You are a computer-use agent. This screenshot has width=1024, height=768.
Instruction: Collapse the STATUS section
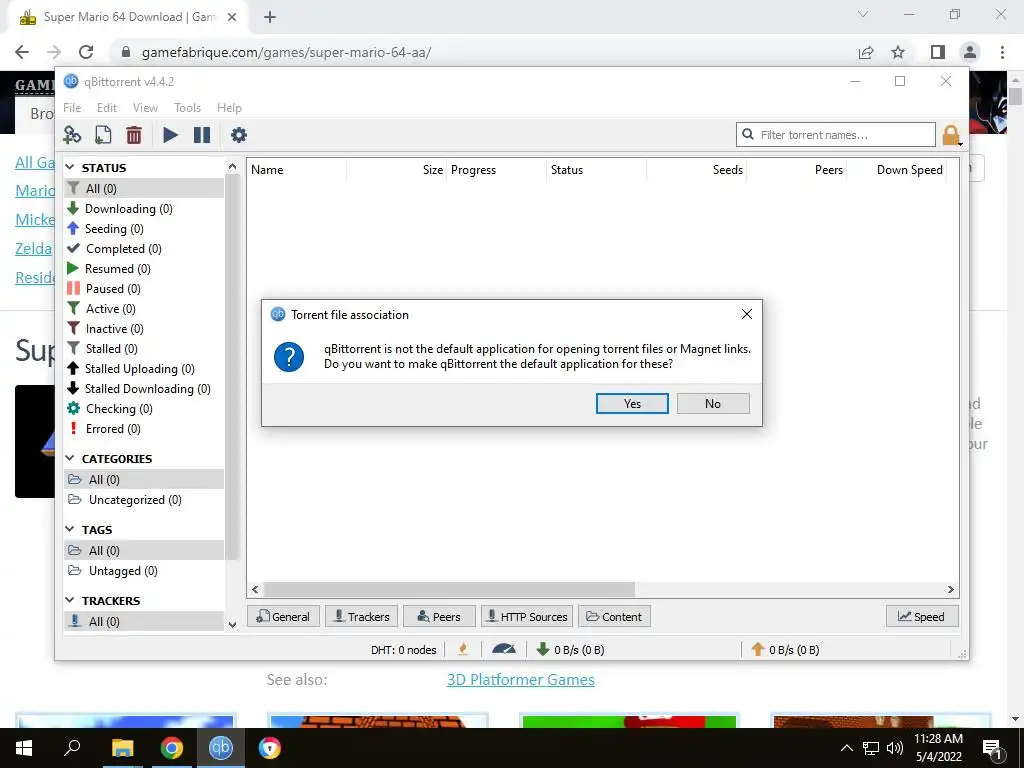coord(71,168)
